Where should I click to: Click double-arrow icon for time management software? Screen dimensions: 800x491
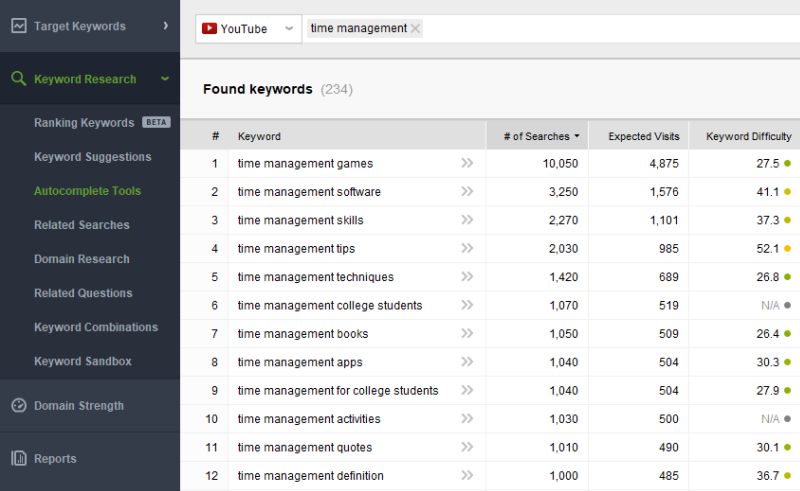(467, 191)
